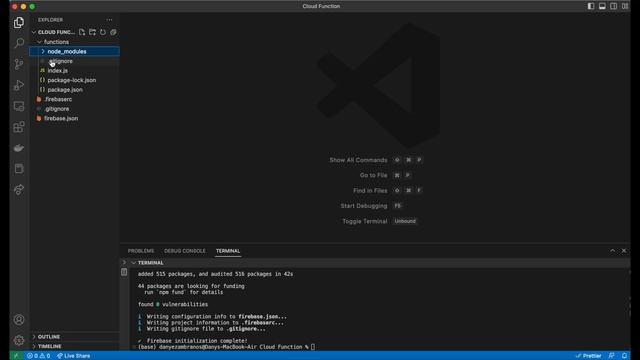Click Prettier in the status bar
This screenshot has width=640, height=360.
coord(588,356)
